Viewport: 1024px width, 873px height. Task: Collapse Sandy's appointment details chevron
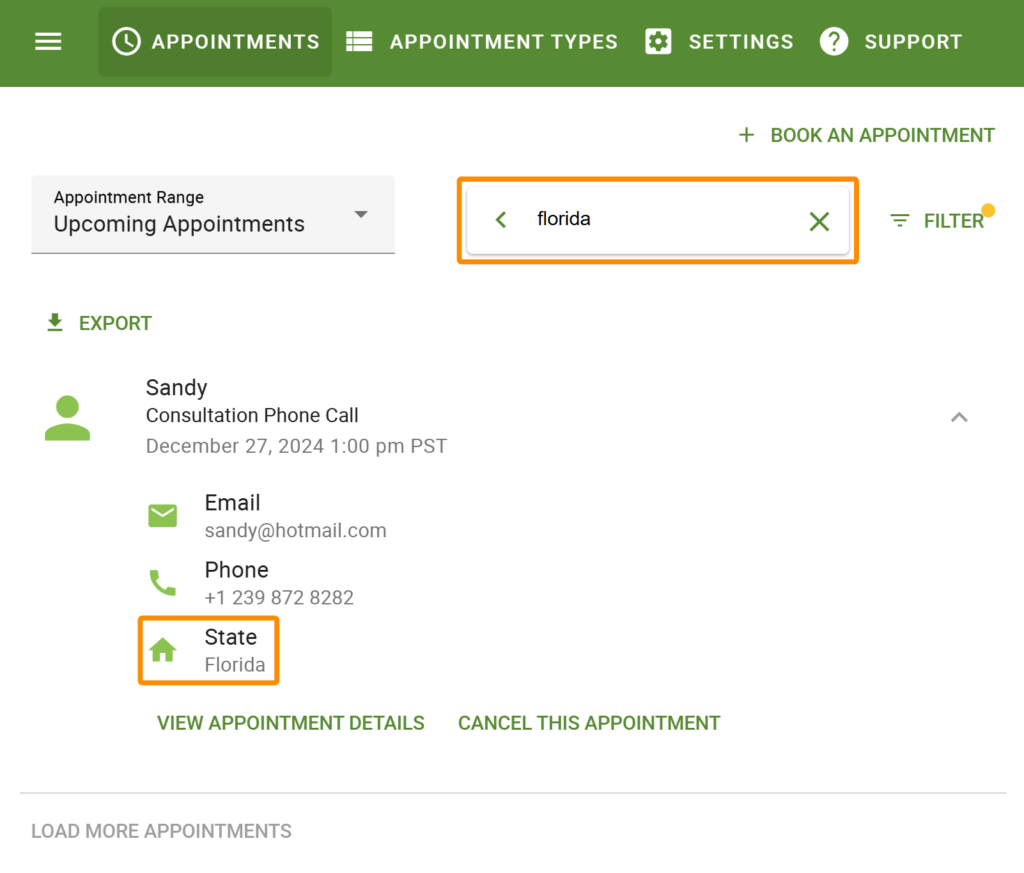click(x=959, y=417)
